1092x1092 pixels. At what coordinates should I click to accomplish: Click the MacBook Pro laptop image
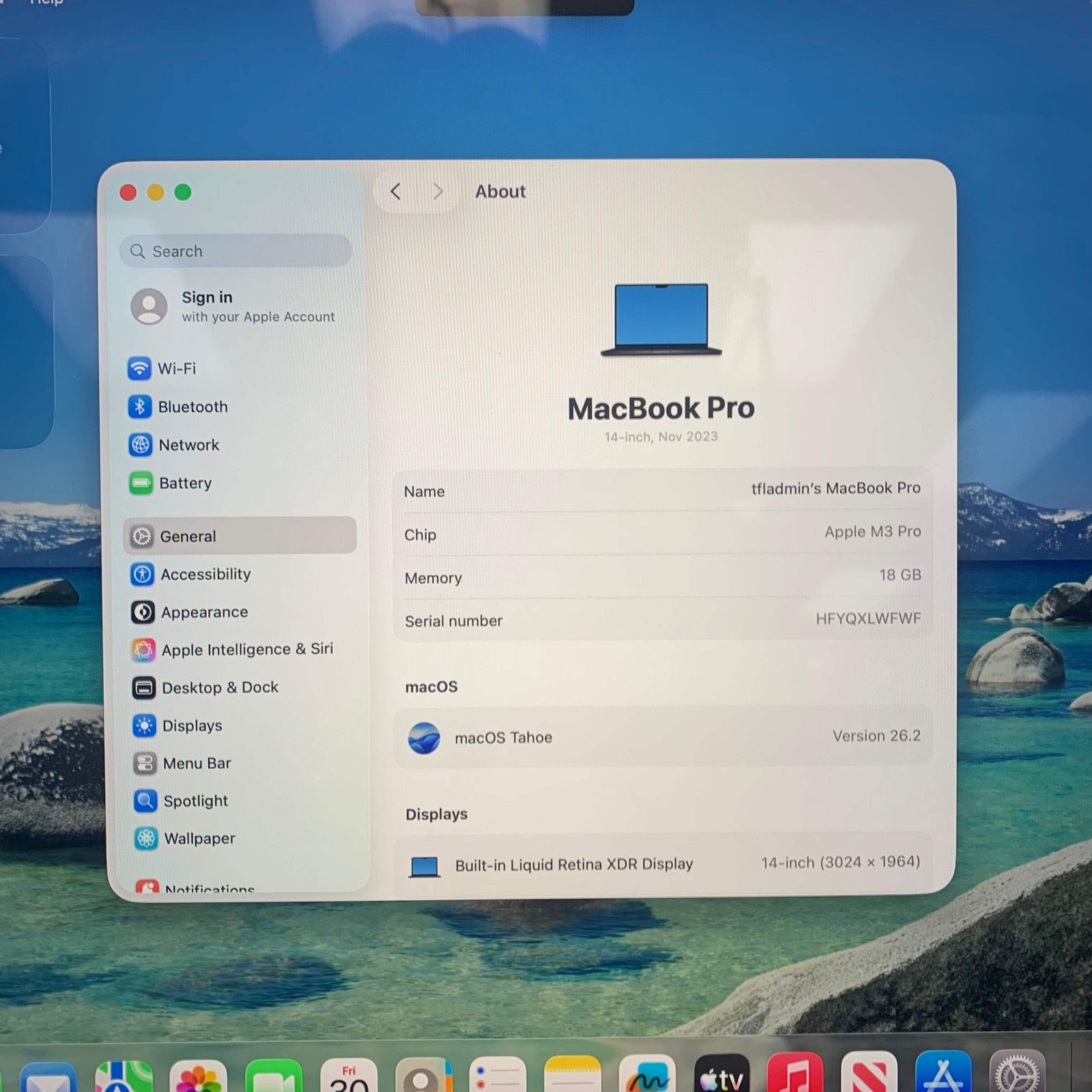point(661,319)
